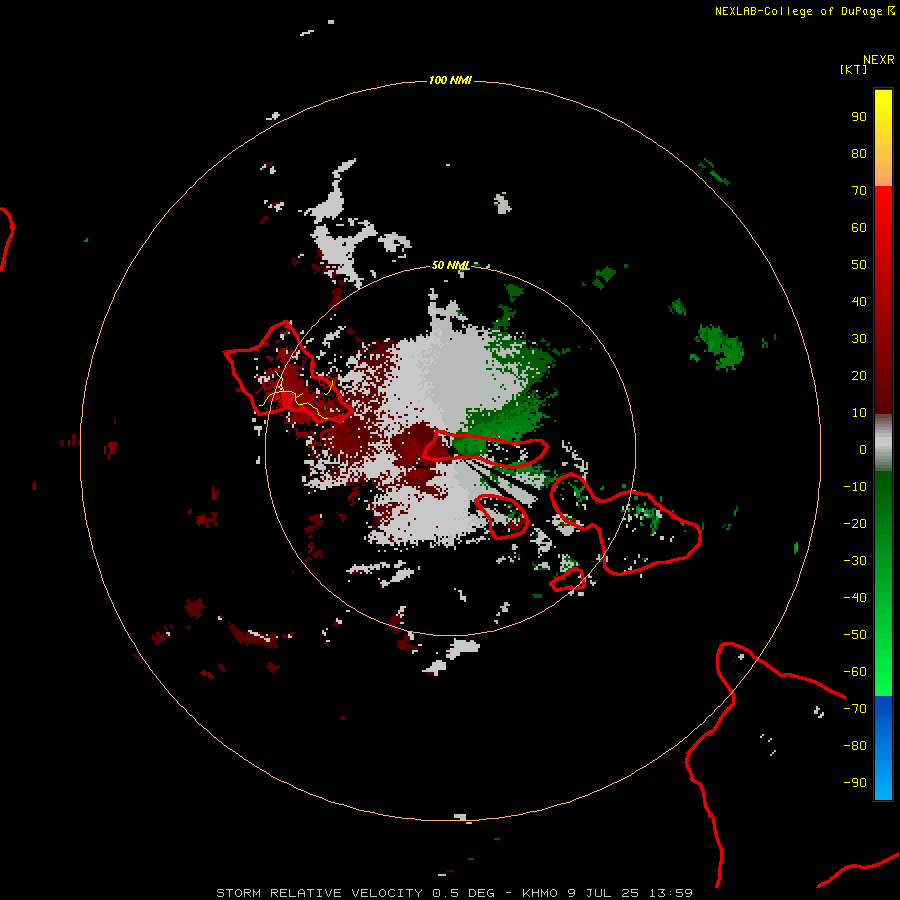Image resolution: width=900 pixels, height=900 pixels.
Task: Pick the yellow top segment of the colorbar
Action: [883, 137]
